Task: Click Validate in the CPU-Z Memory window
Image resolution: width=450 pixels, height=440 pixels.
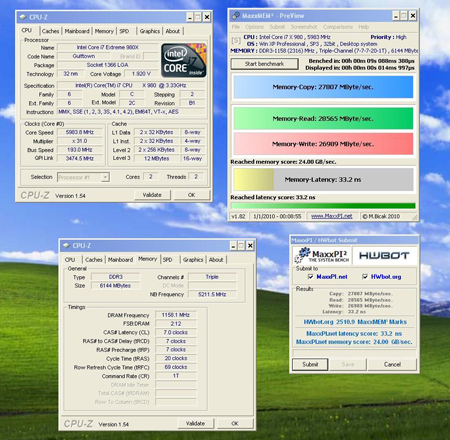Action: coord(195,424)
